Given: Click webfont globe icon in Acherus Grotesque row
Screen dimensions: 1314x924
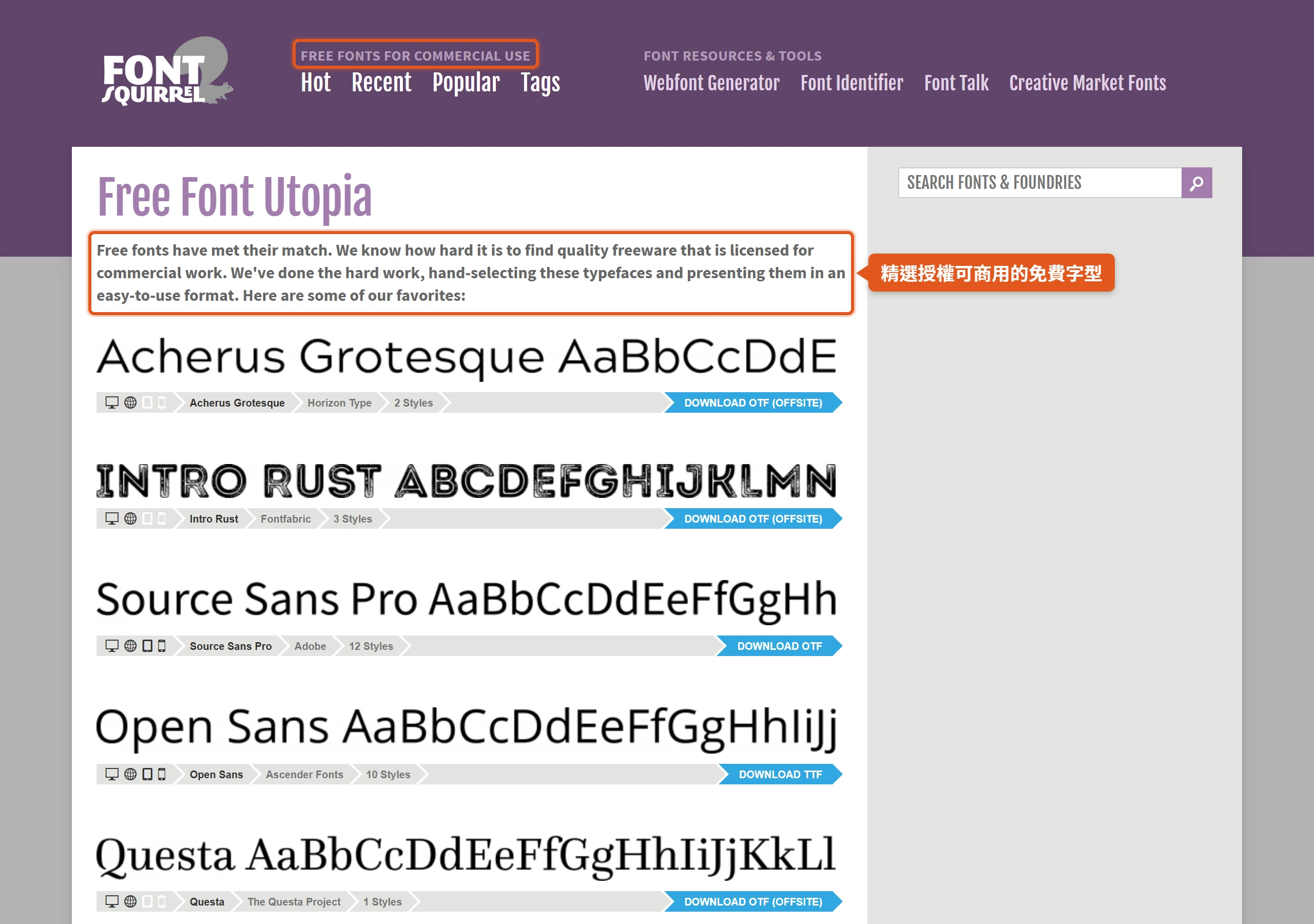Looking at the screenshot, I should [x=130, y=402].
